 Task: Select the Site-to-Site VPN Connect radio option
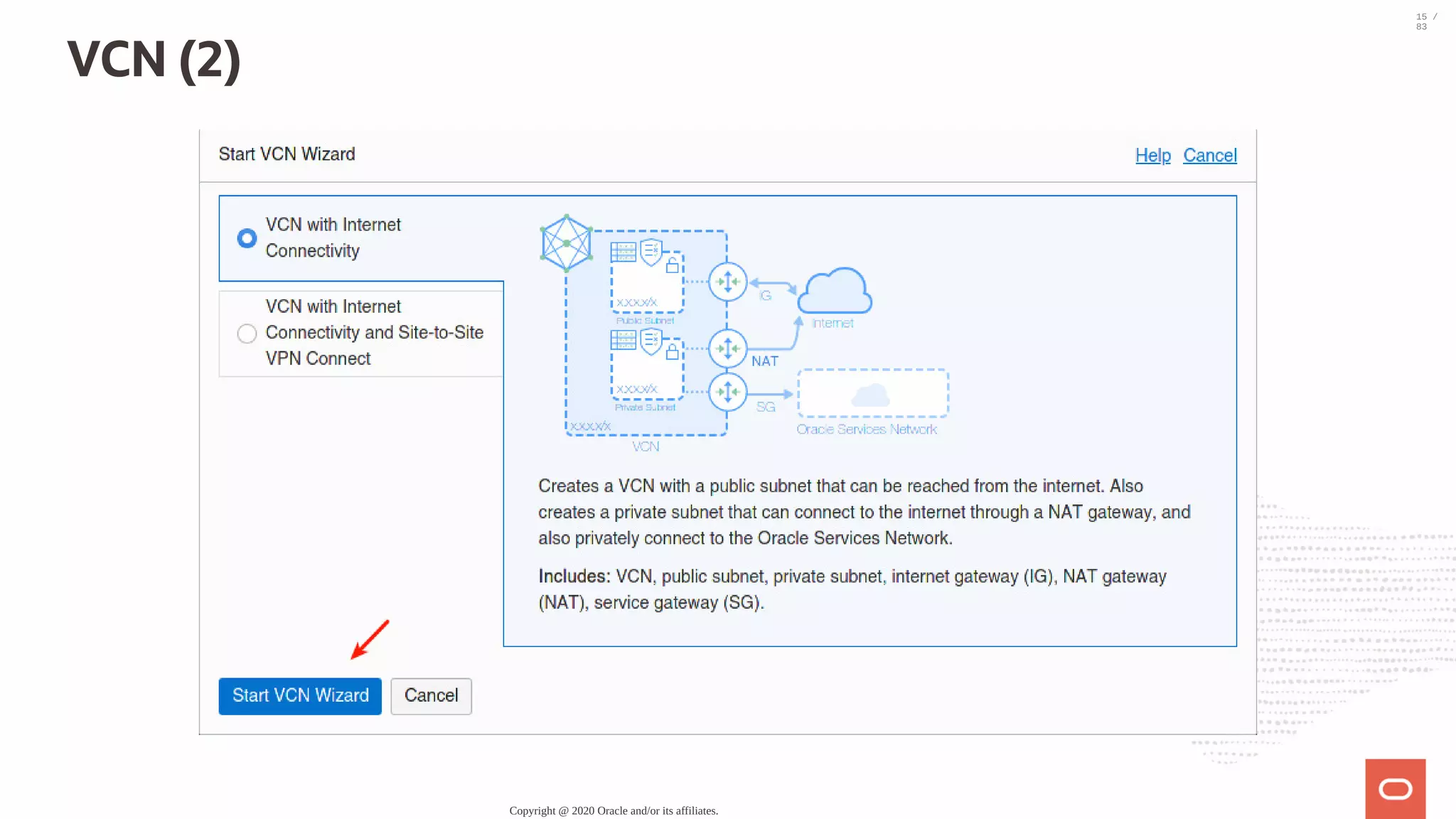coord(247,333)
